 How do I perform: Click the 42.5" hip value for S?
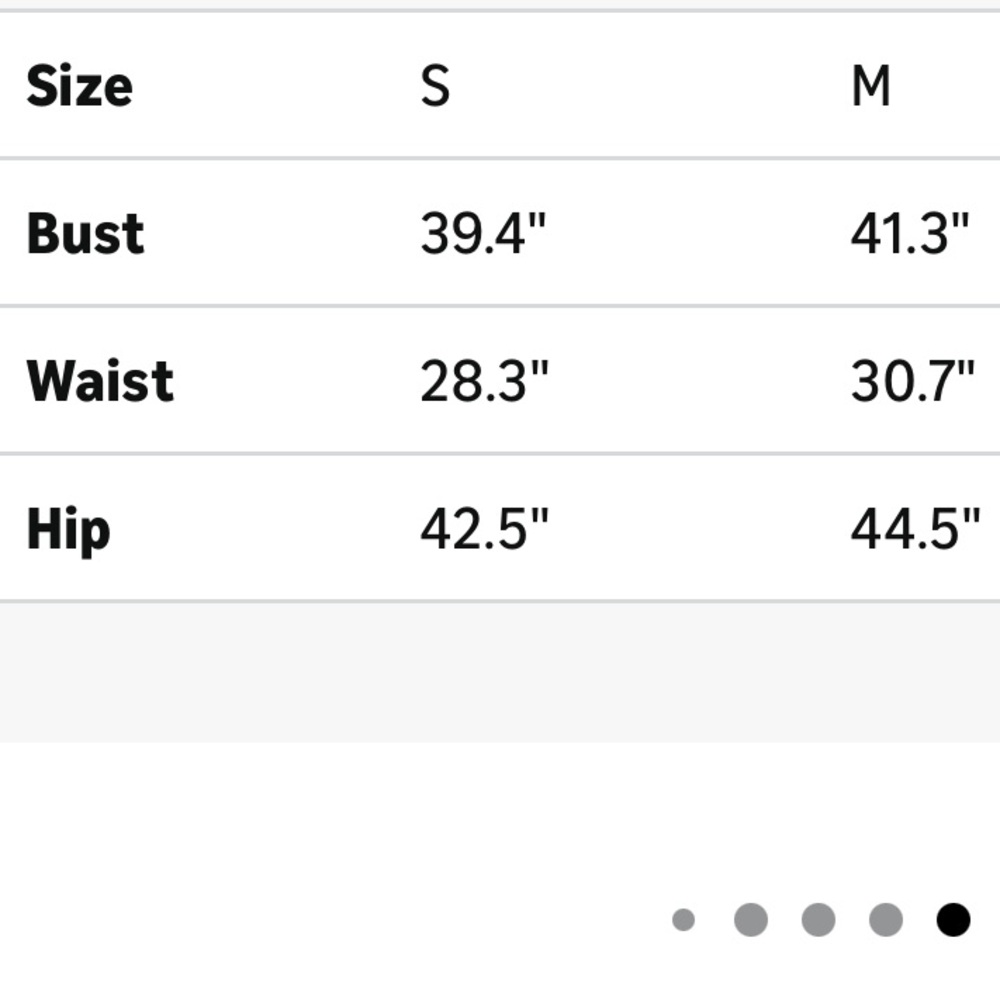[x=484, y=529]
